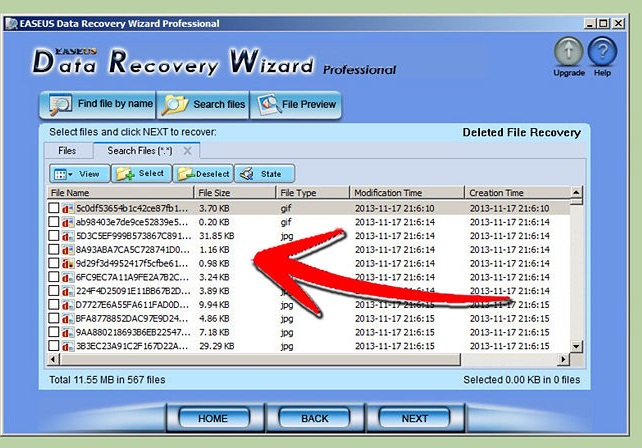The width and height of the screenshot is (642, 448).
Task: Select checkbox for 6FC9EC7A11A9FE2A7B2C file
Action: coord(54,277)
